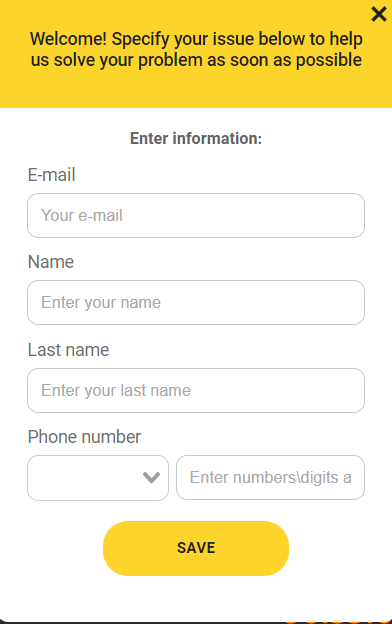392x624 pixels.
Task: Click the 'us solve your problem' header line
Action: point(197,60)
